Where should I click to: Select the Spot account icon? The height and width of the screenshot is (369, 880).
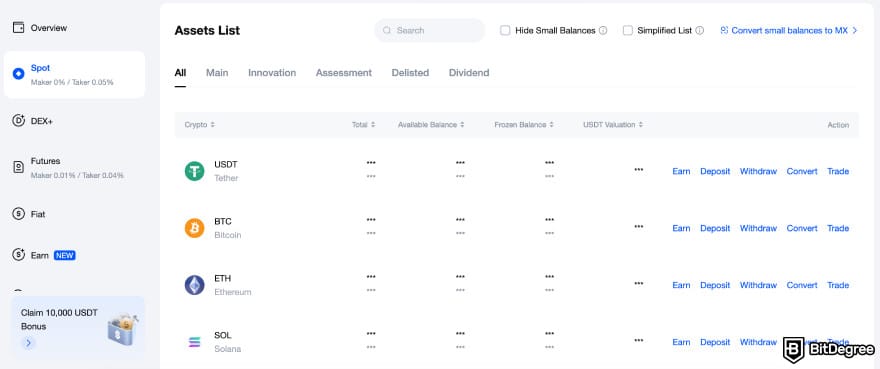click(x=19, y=74)
